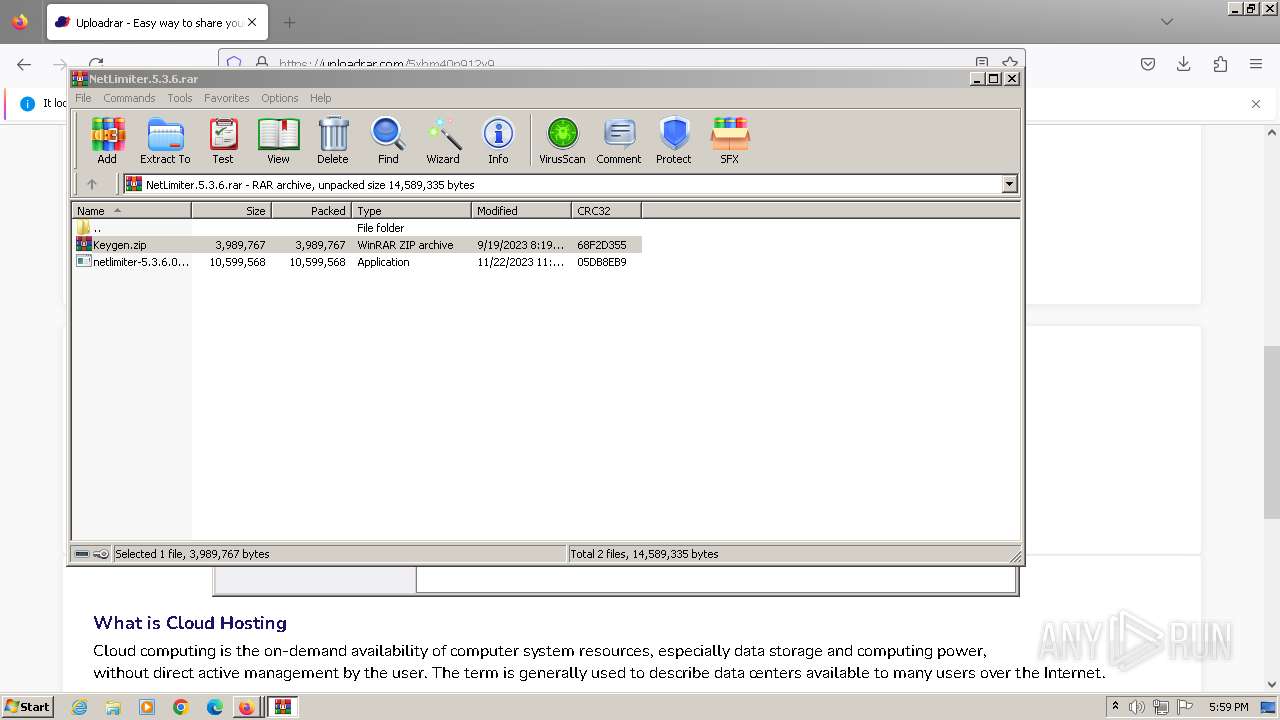Click the Add toolbar icon in WinRAR
This screenshot has width=1280, height=720.
107,140
